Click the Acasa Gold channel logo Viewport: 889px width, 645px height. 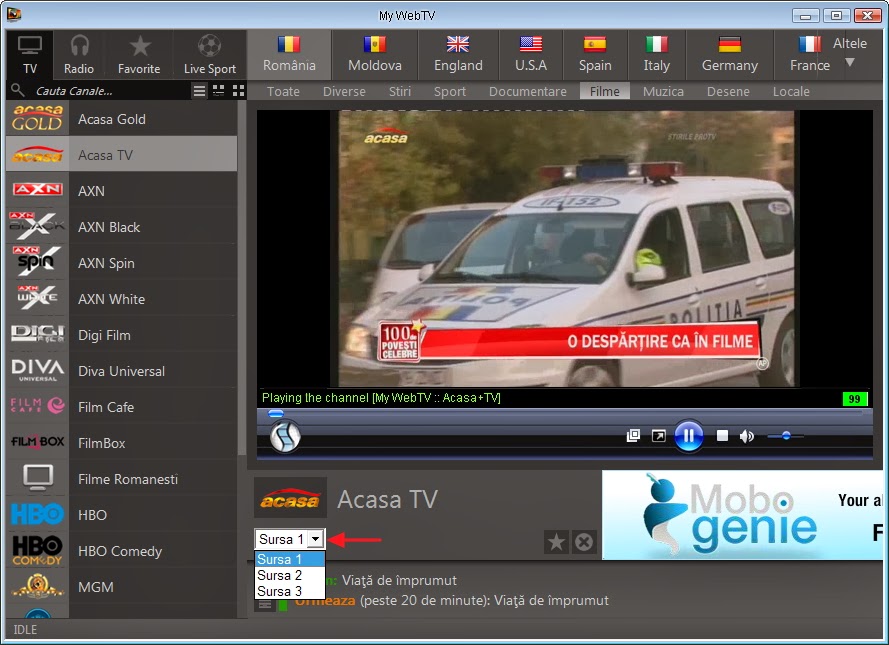[37, 118]
